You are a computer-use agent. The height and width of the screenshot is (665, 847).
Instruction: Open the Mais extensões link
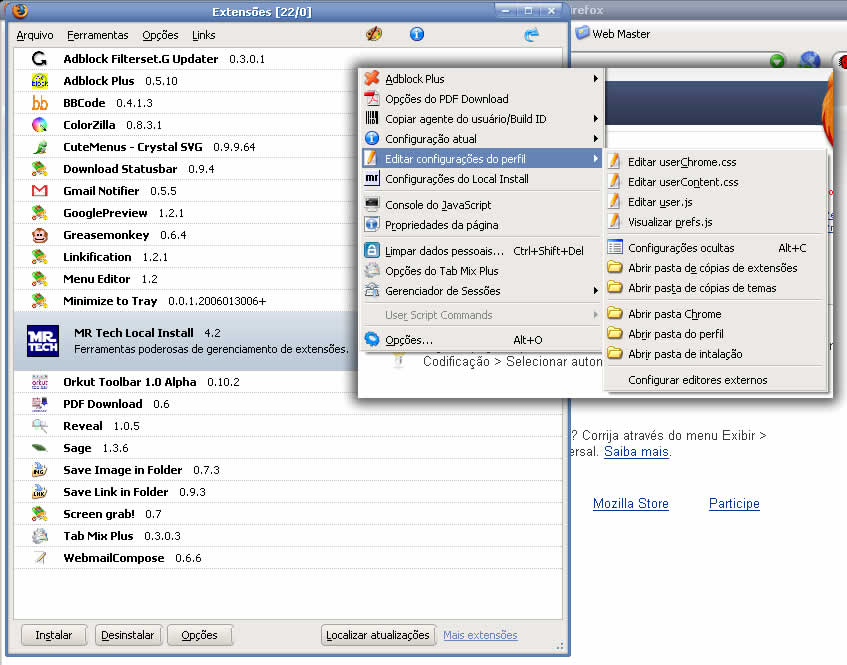480,635
